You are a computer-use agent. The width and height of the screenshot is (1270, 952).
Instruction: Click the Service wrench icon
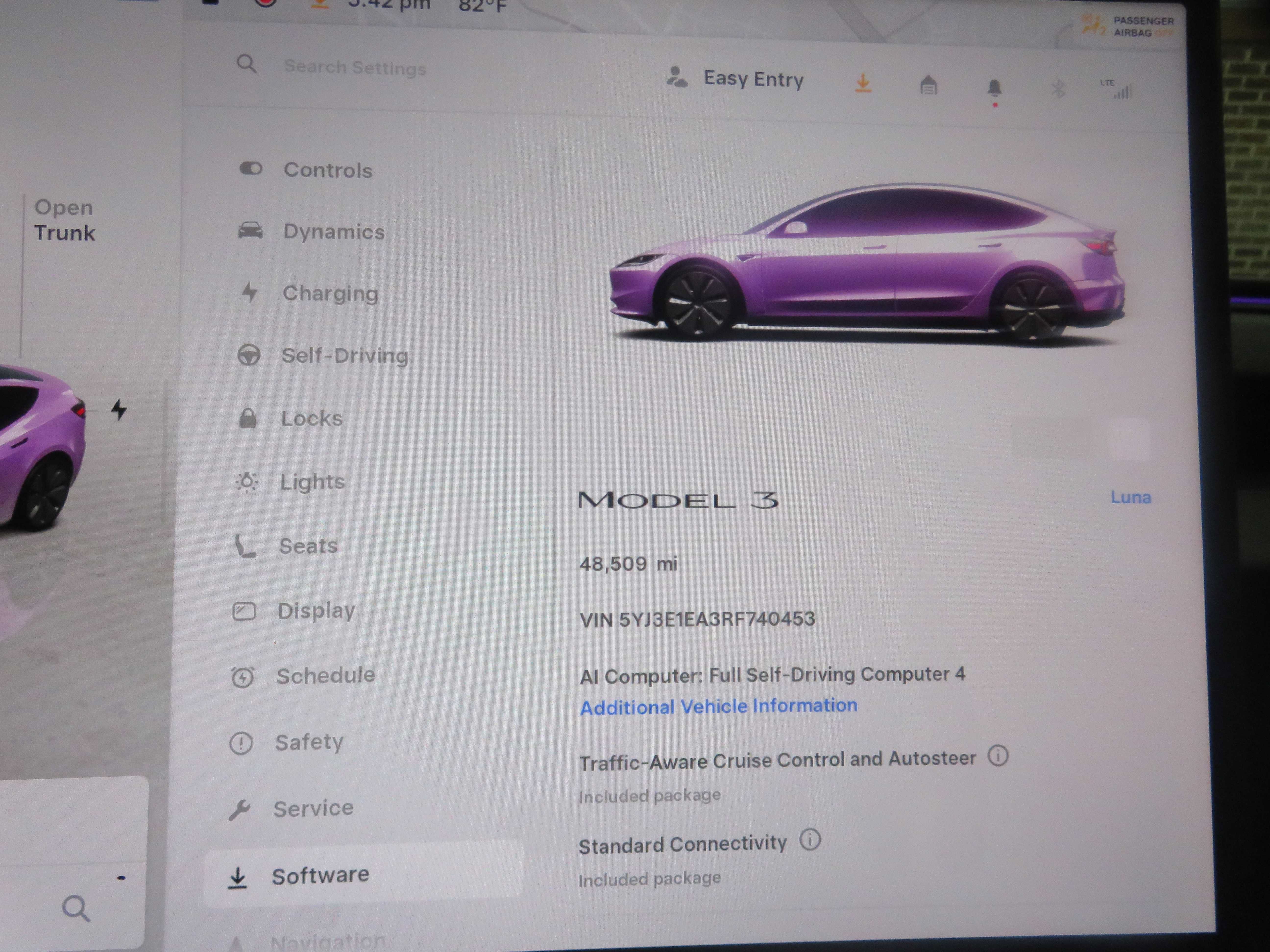tap(239, 810)
